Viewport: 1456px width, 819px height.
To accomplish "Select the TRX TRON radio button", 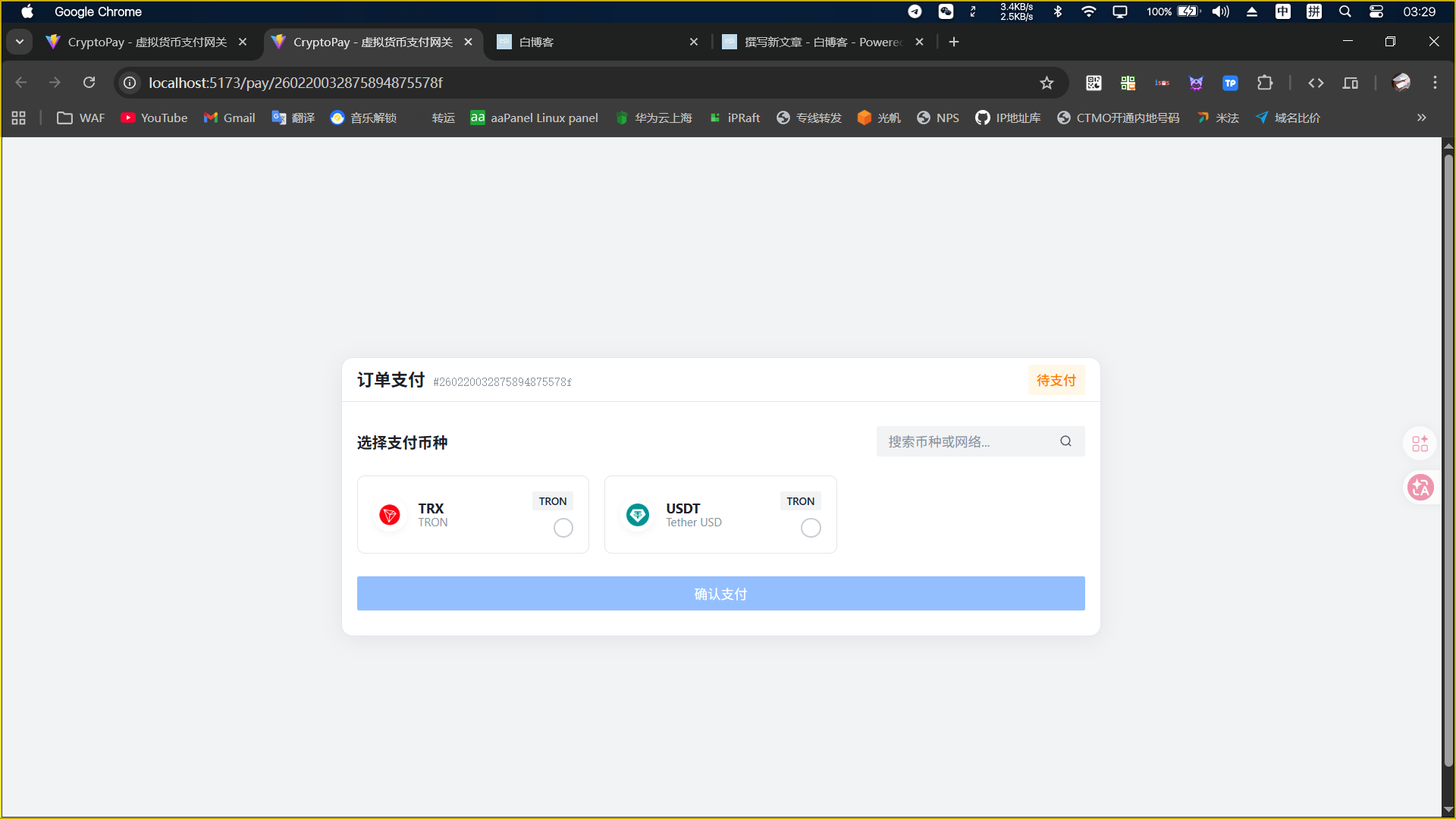I will point(563,528).
